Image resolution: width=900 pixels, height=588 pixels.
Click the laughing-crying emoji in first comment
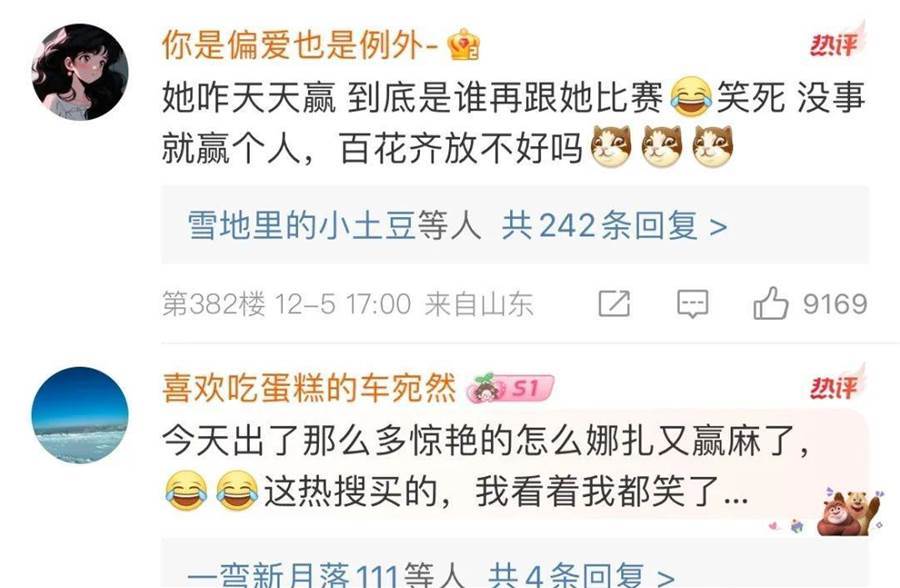691,97
